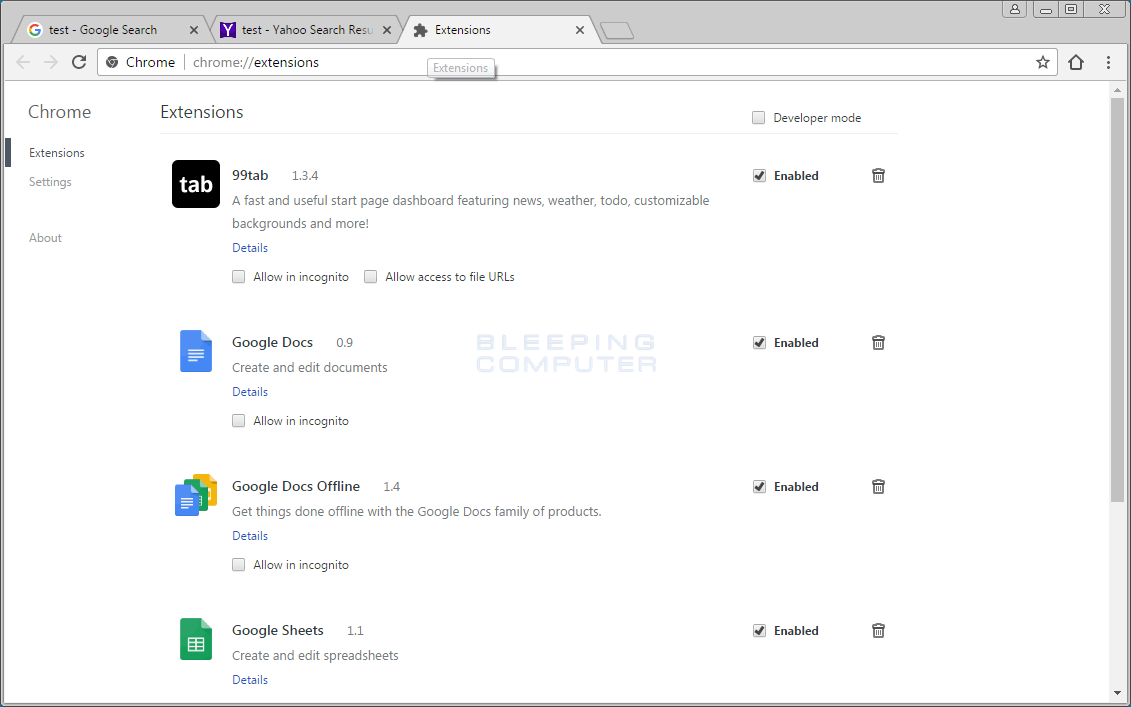Click the Google Docs extension icon
Viewport: 1131px width, 707px height.
click(x=195, y=351)
